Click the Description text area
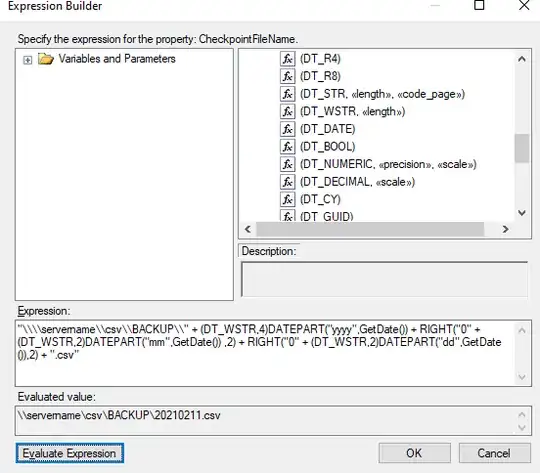Screen dimensions: 540x473 coord(384,279)
